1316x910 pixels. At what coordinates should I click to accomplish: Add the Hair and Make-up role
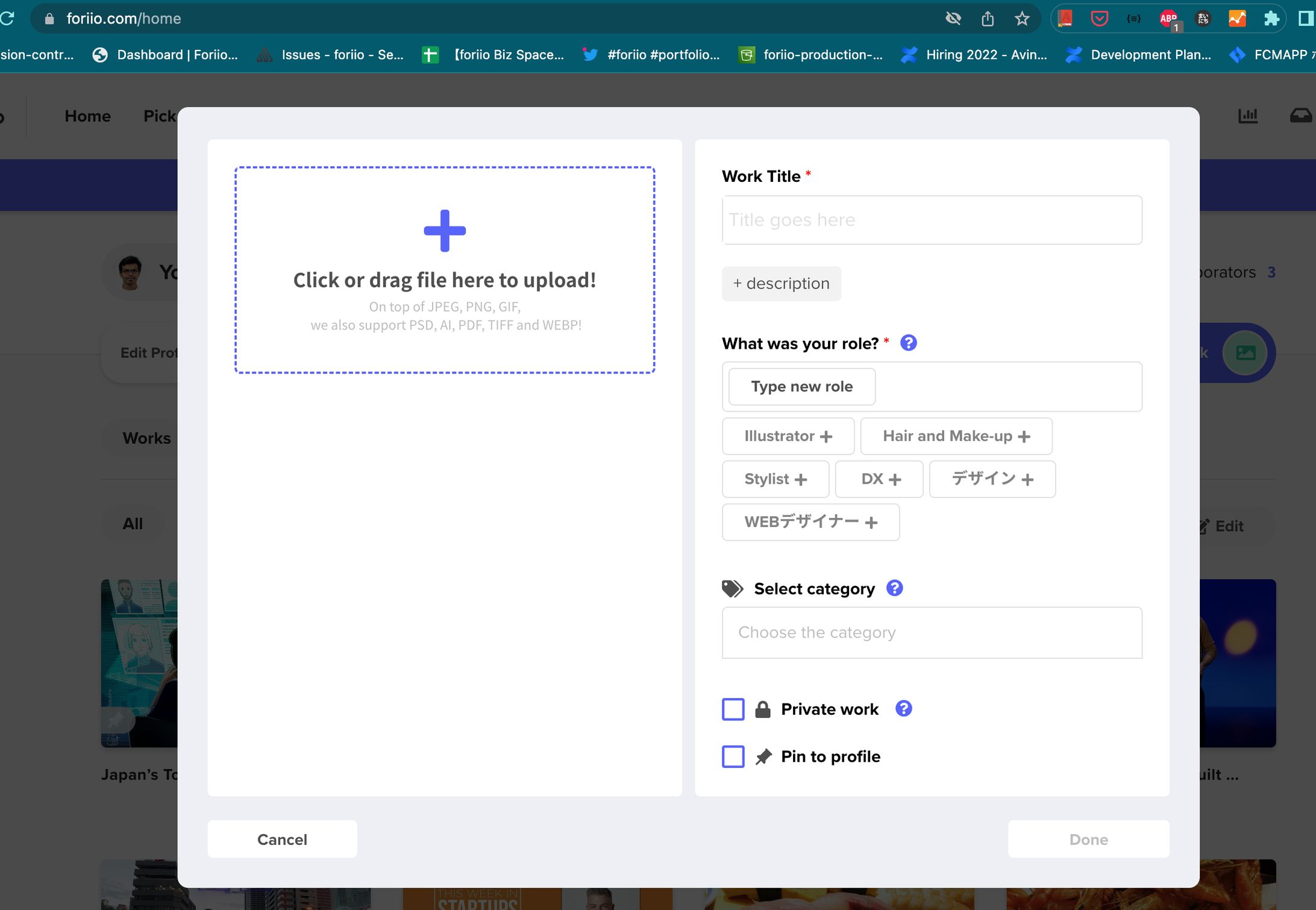click(956, 436)
